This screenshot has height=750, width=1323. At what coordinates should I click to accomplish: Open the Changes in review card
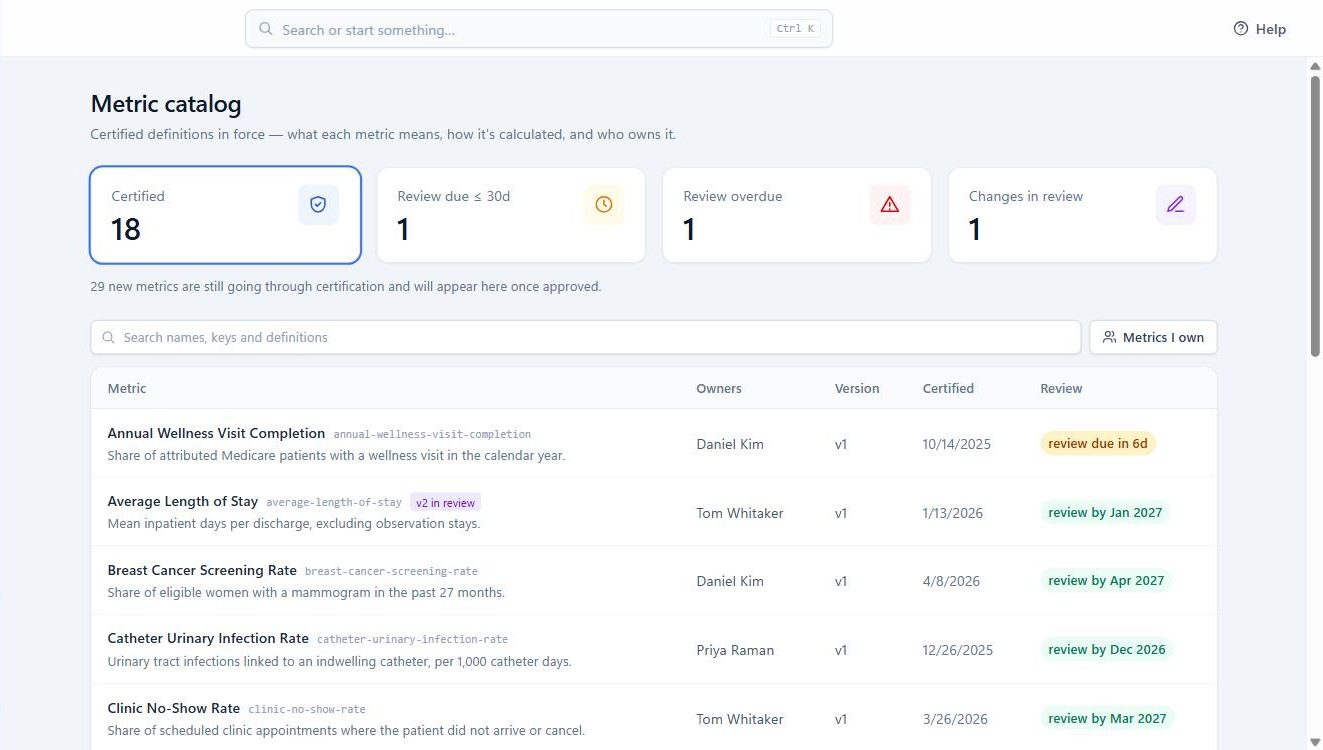(x=1083, y=215)
